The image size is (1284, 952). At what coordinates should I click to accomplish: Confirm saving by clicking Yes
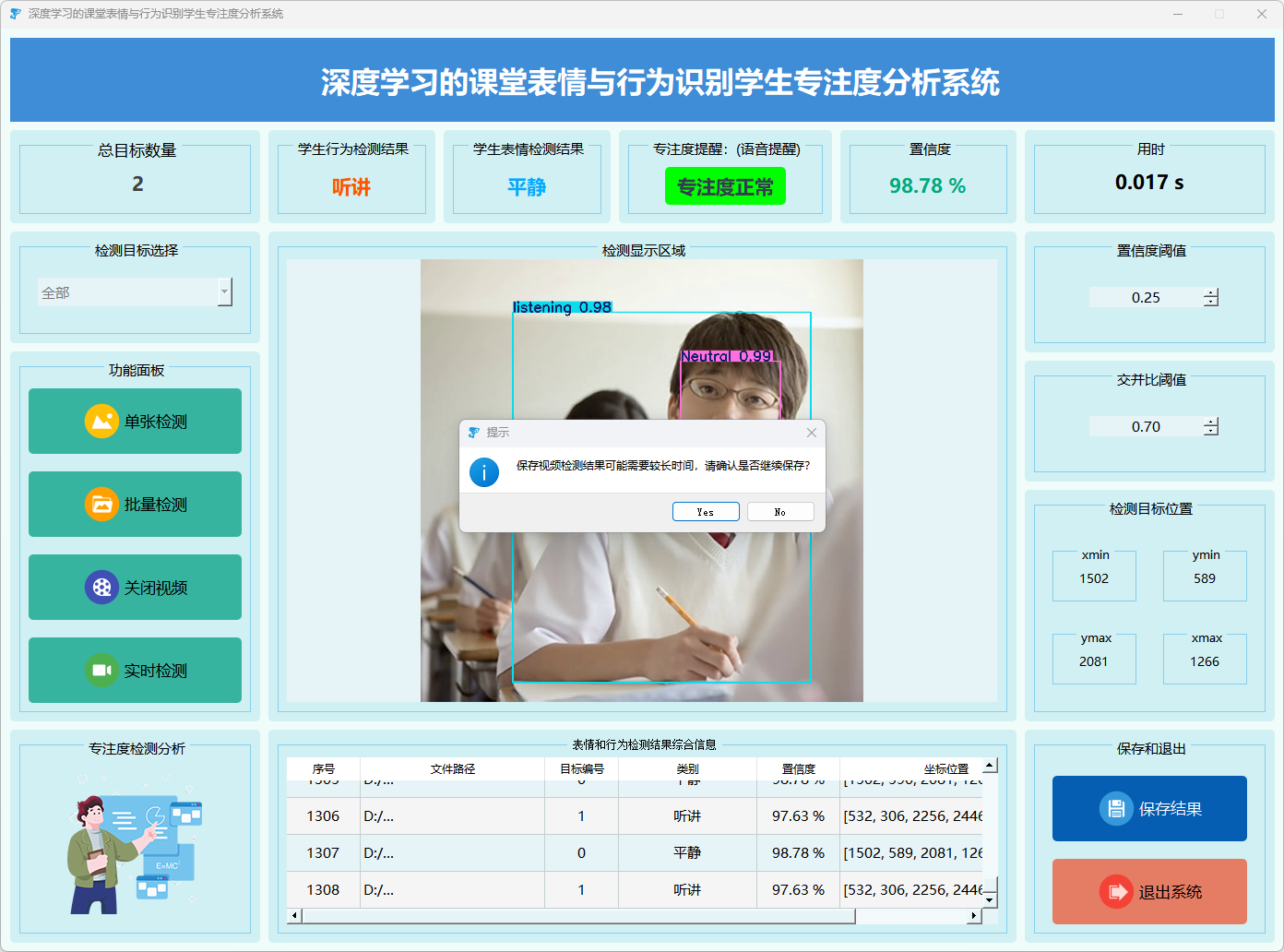pos(706,512)
